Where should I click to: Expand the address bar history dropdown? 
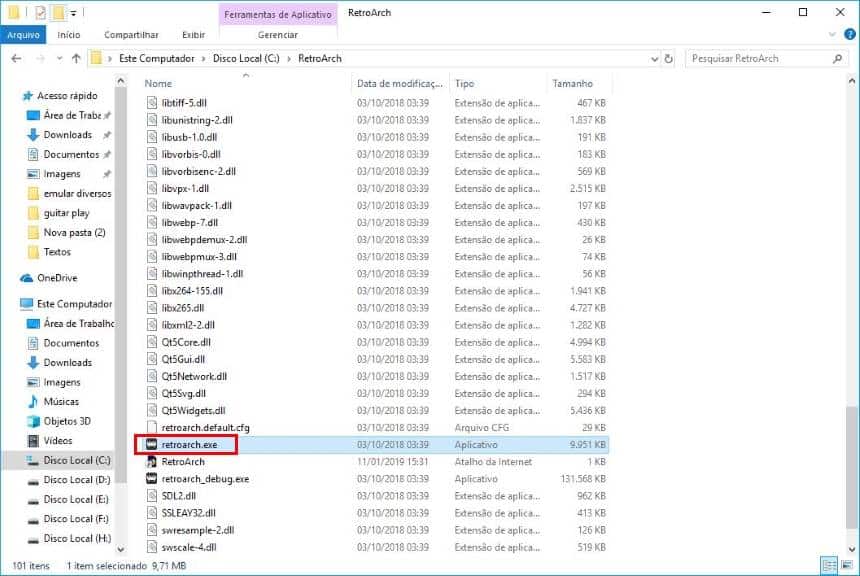pos(654,59)
